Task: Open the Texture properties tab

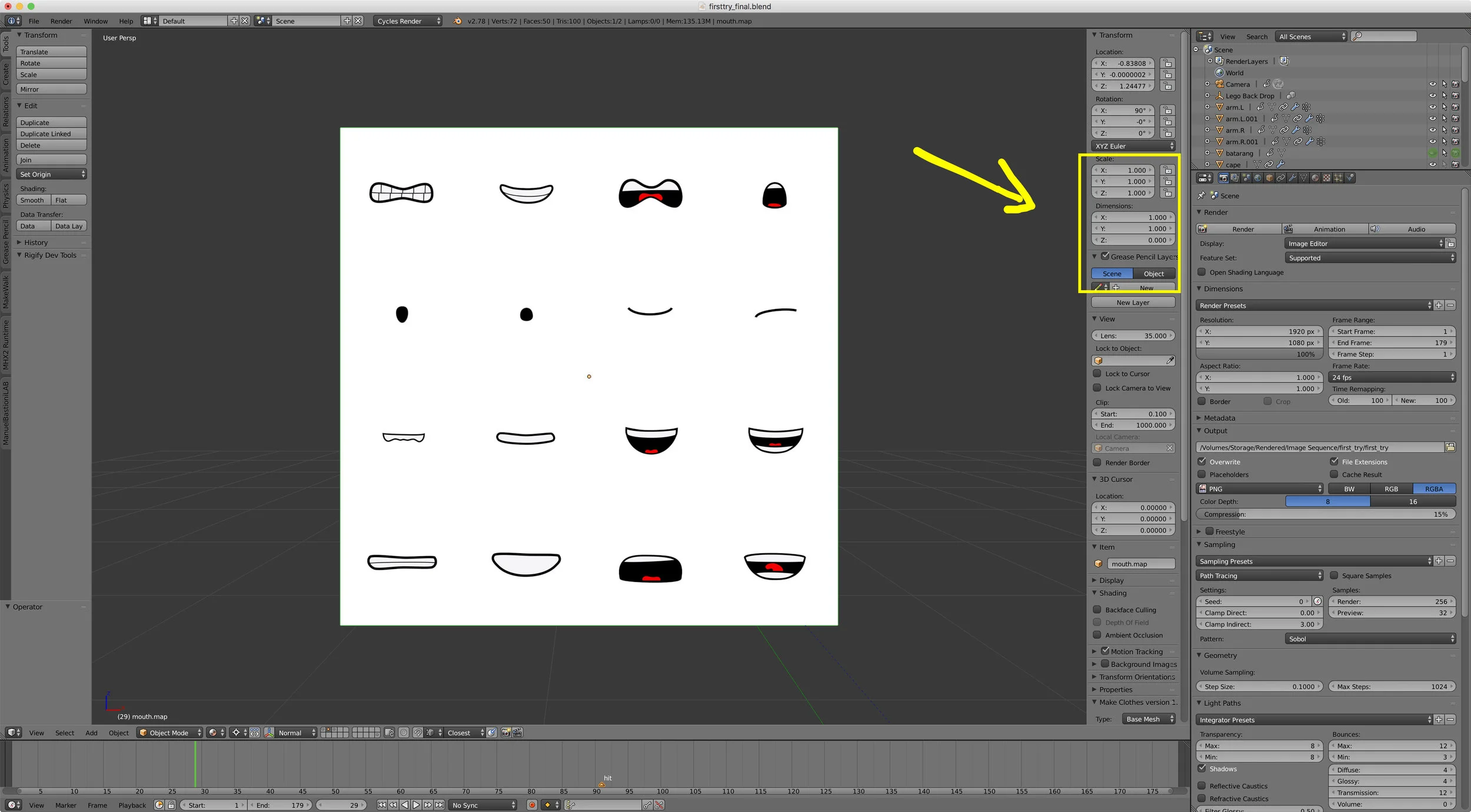Action: (1326, 178)
